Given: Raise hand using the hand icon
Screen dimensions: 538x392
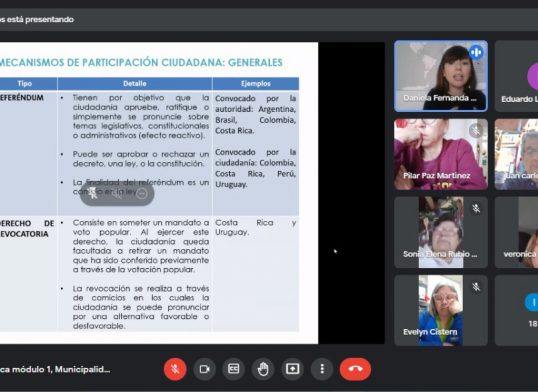Looking at the screenshot, I should [263, 369].
